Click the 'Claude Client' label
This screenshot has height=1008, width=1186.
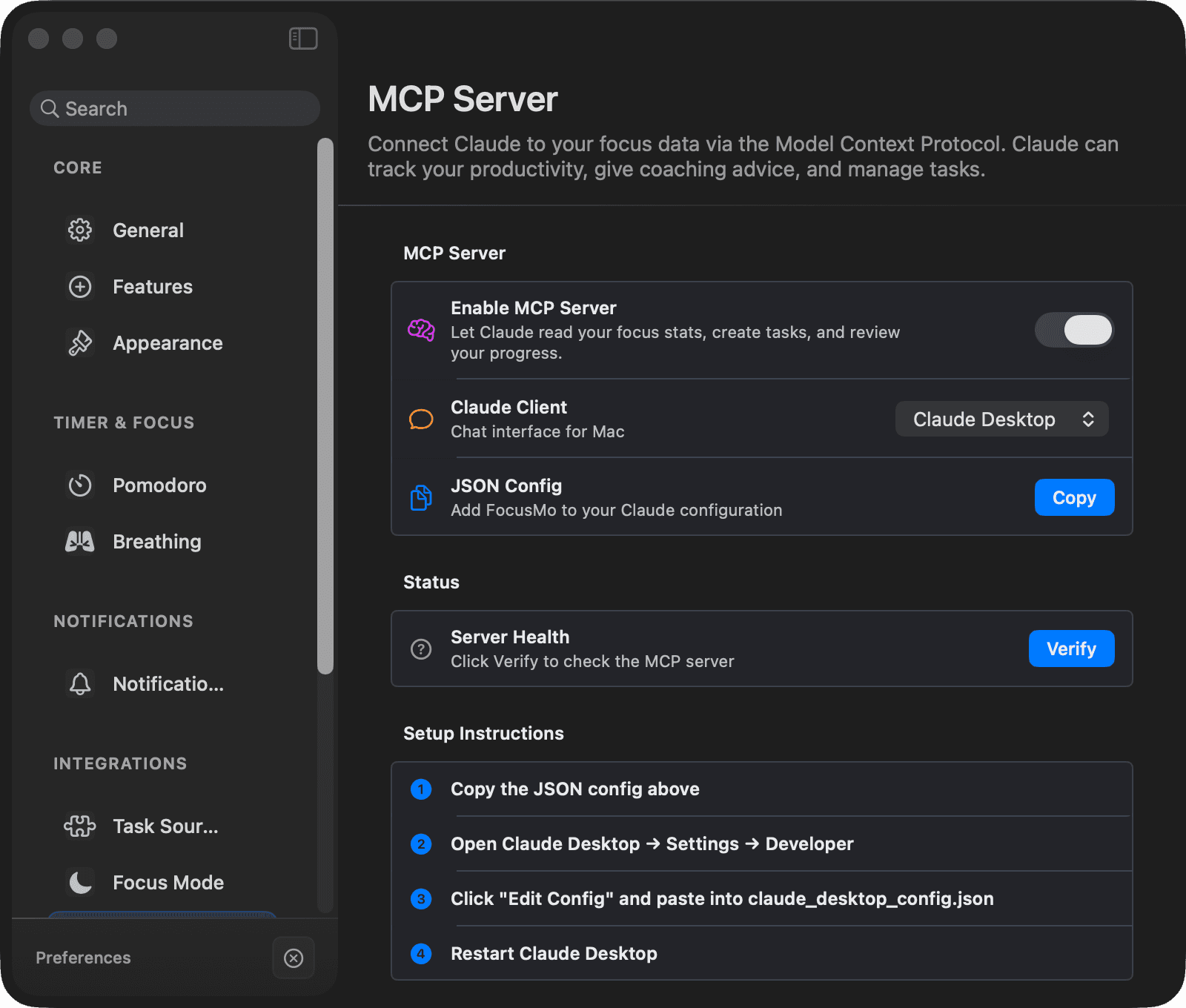508,407
